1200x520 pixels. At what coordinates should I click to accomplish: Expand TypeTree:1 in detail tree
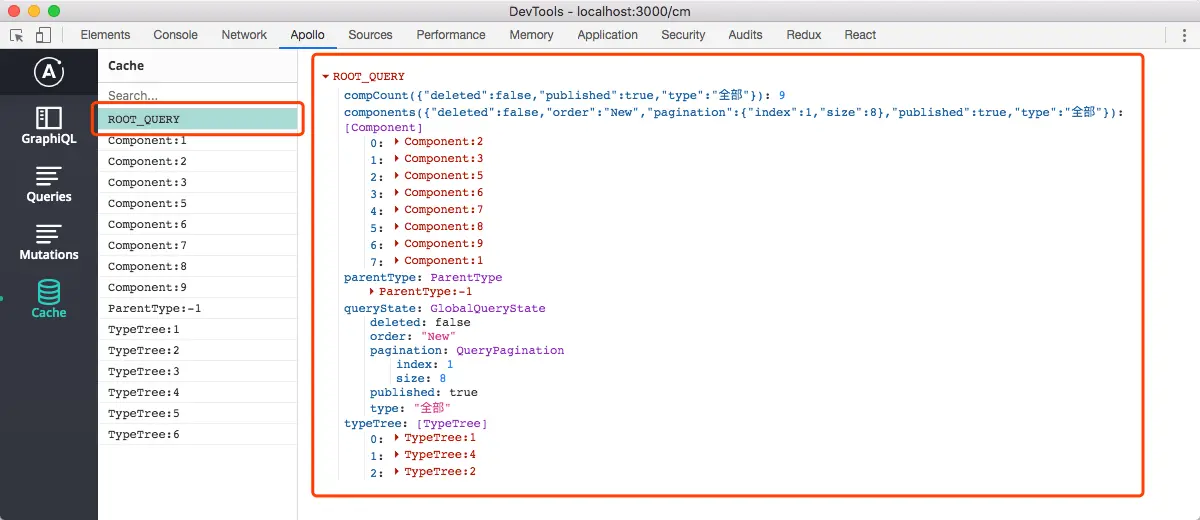(x=398, y=438)
